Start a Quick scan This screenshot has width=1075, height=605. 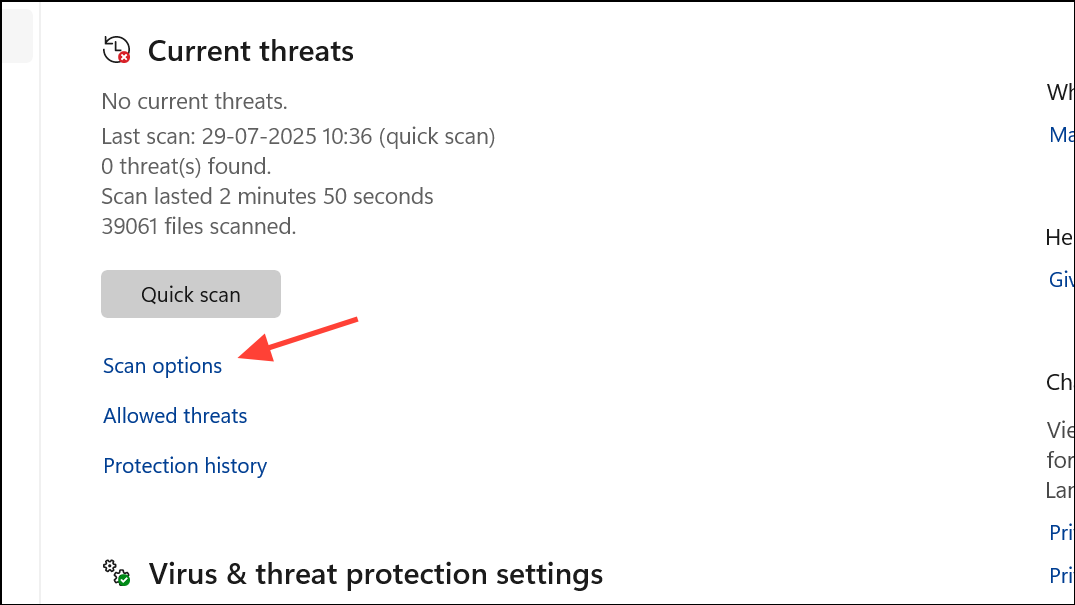coord(190,294)
